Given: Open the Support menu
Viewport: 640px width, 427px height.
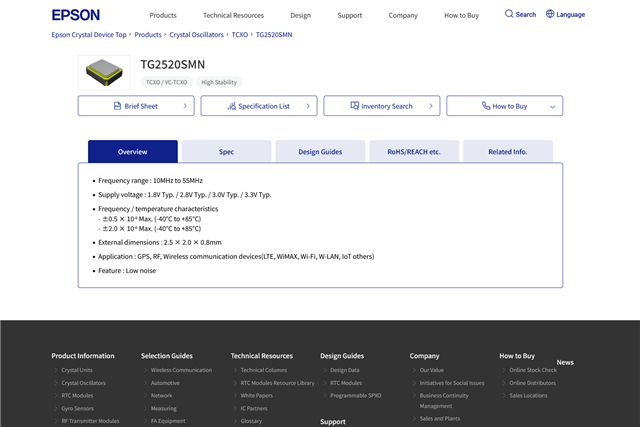Looking at the screenshot, I should 350,16.
